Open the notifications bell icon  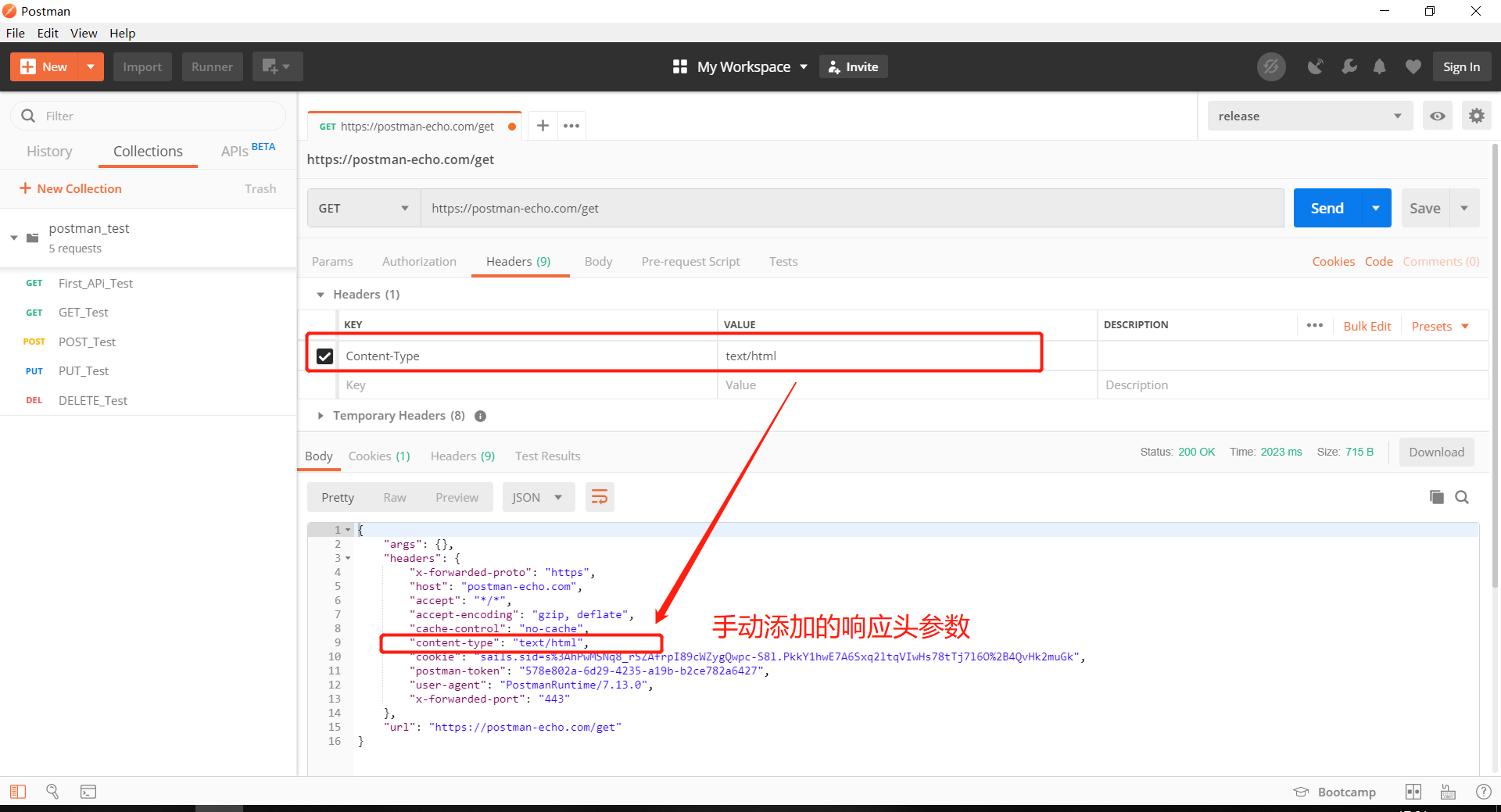(x=1380, y=66)
